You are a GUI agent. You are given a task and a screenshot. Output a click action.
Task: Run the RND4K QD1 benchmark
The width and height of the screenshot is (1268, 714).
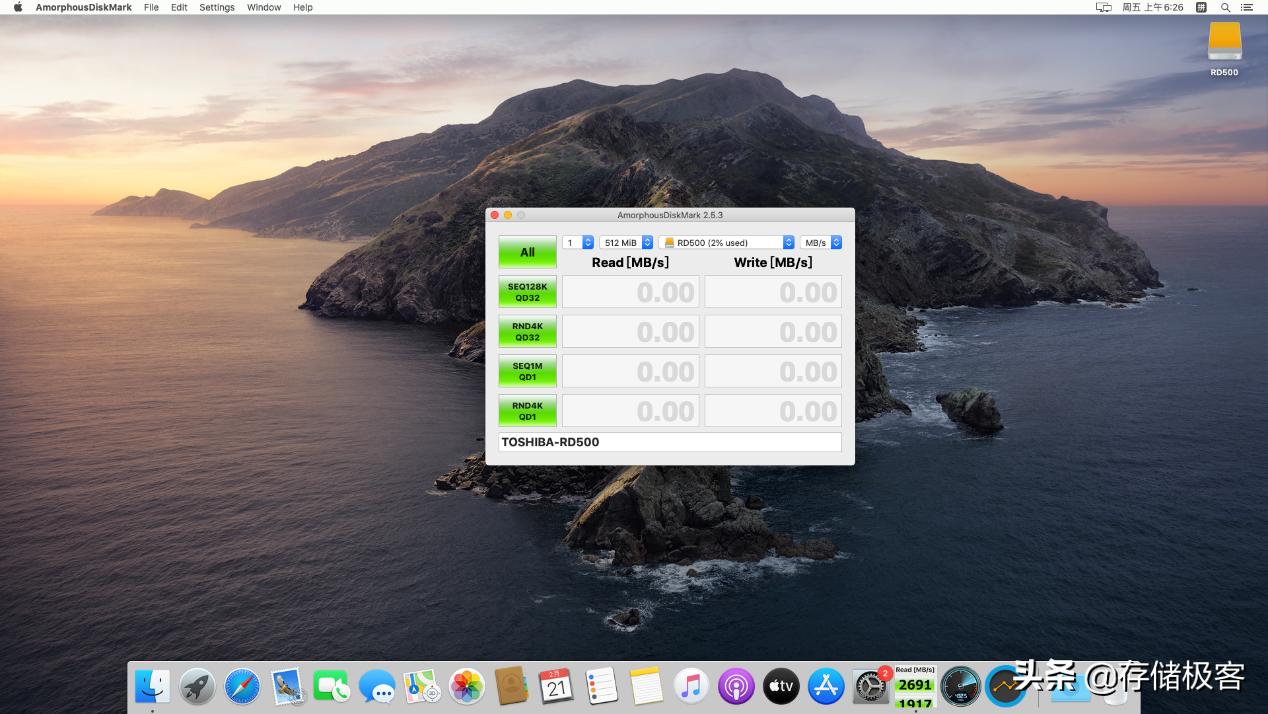pos(527,411)
